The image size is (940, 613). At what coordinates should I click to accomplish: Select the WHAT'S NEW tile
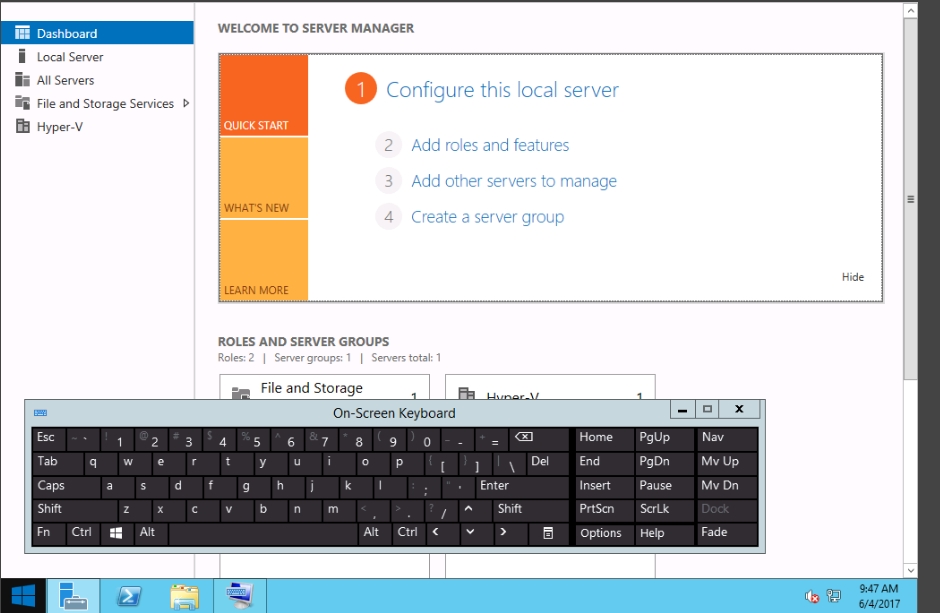point(264,177)
